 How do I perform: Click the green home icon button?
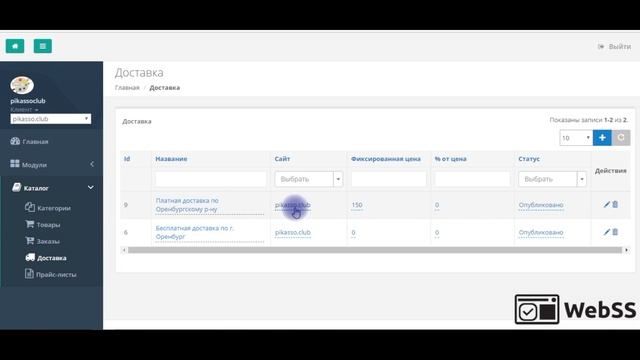15,46
